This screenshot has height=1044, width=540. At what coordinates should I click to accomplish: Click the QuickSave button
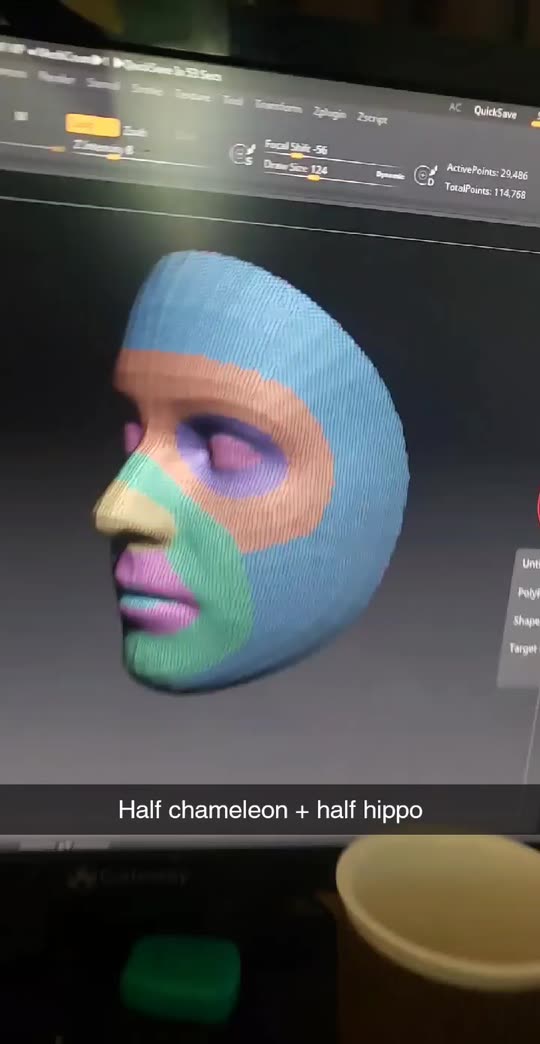495,112
